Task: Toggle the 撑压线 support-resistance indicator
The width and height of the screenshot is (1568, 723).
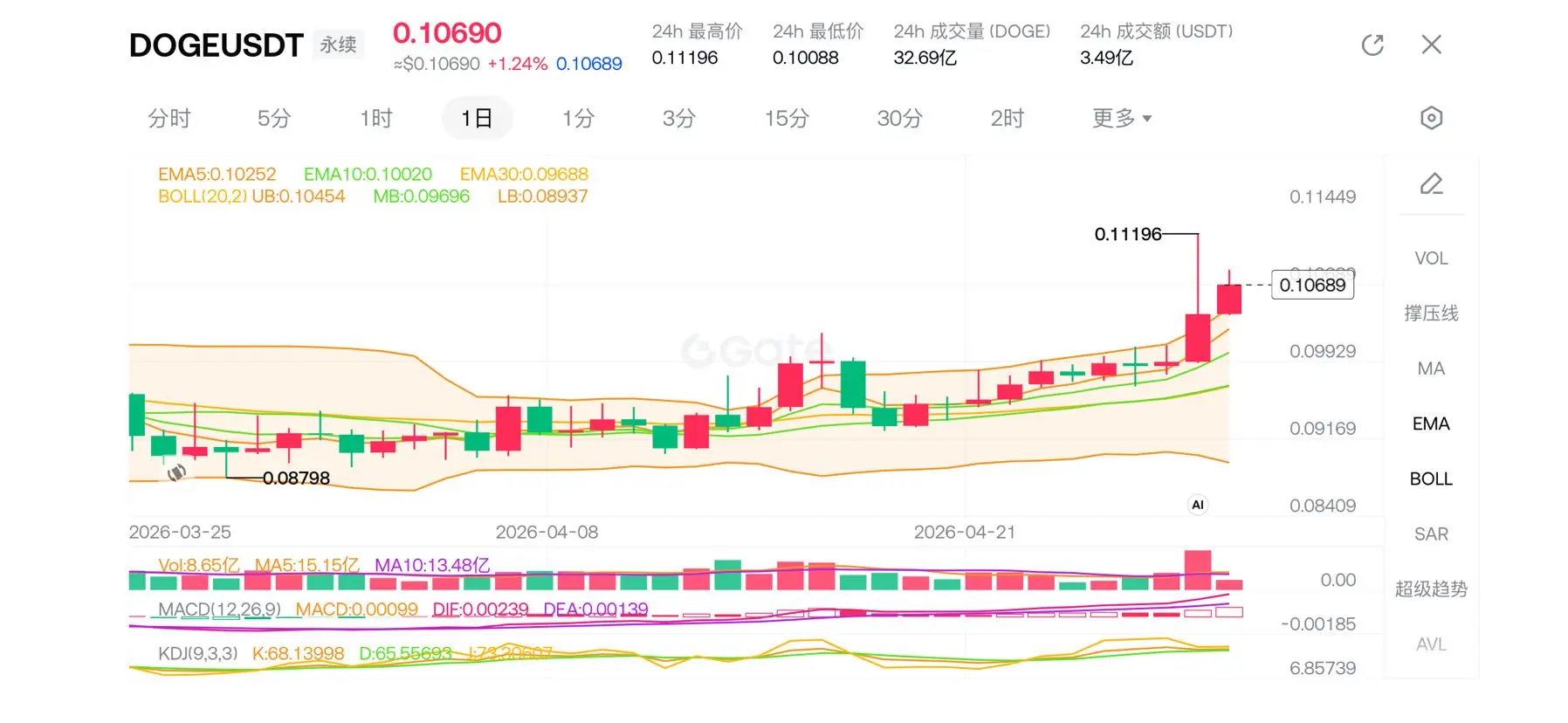Action: pyautogui.click(x=1431, y=313)
